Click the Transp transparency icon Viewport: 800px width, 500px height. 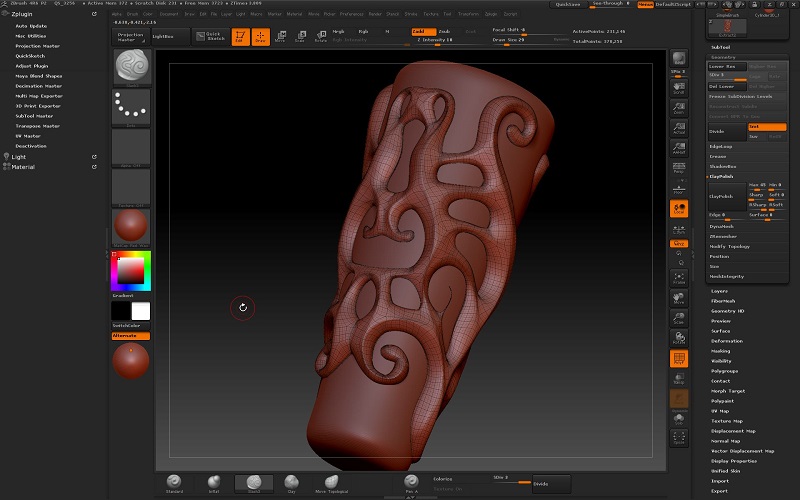pos(679,378)
